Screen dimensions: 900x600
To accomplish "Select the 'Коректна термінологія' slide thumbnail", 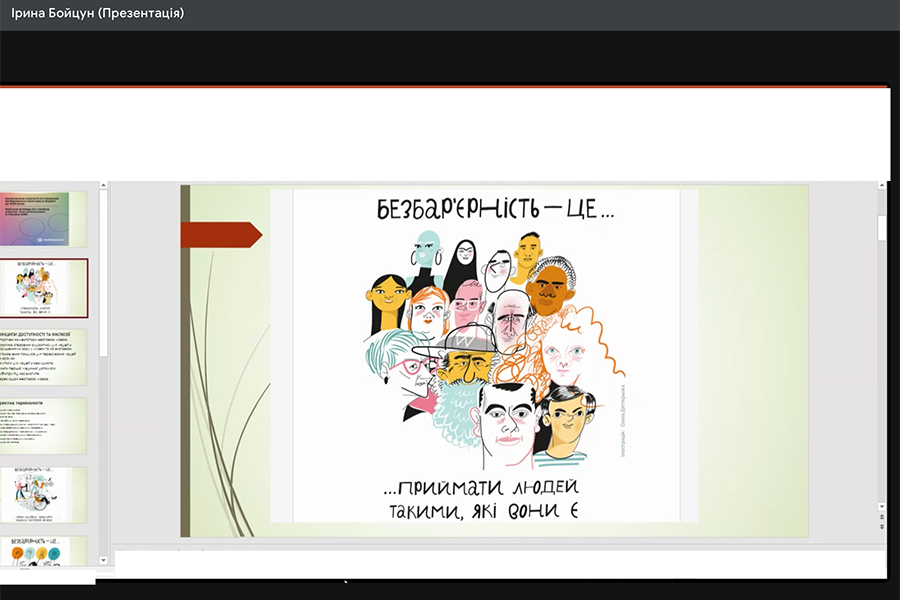I will (43, 426).
